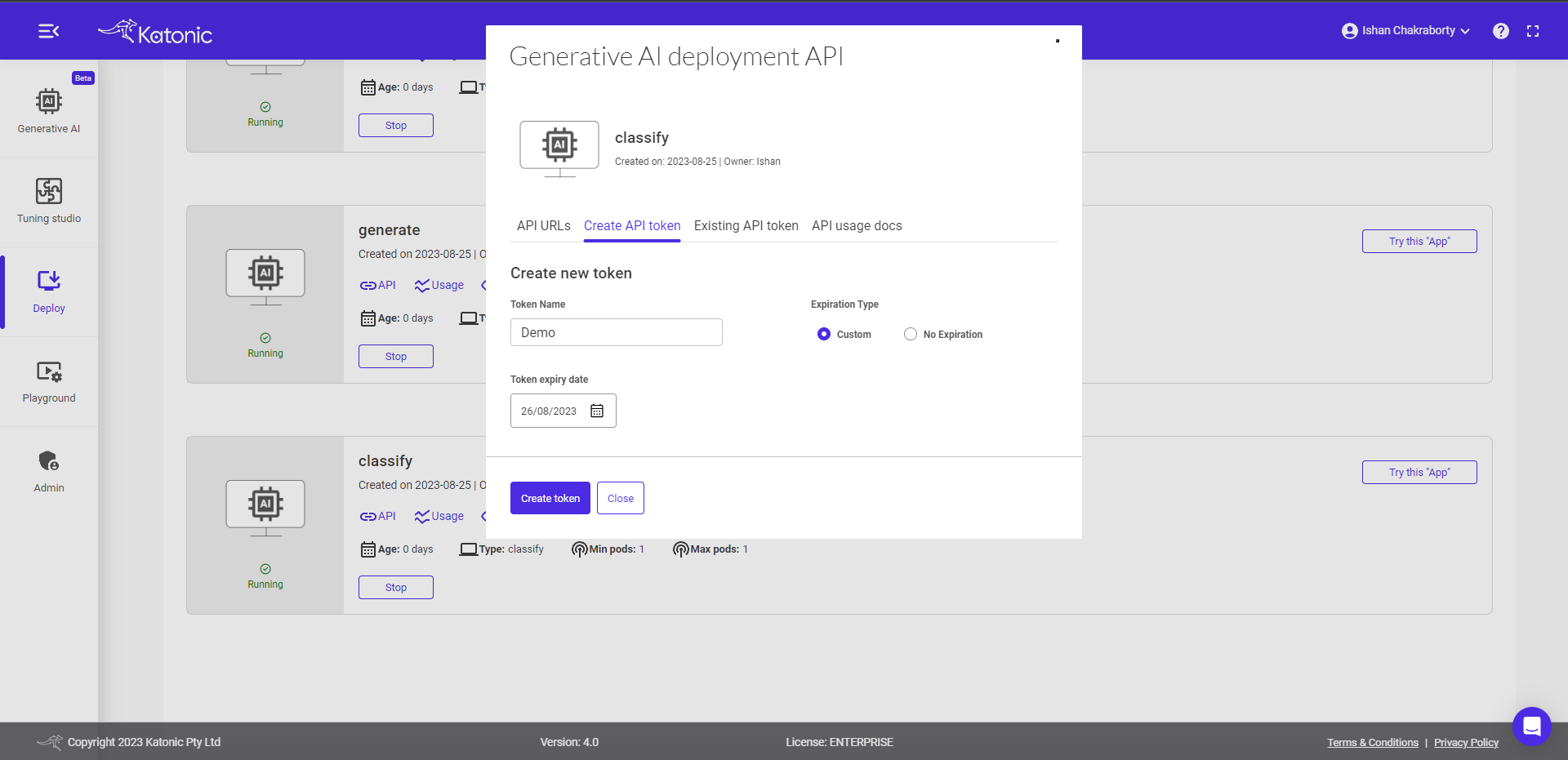
Task: Click generate deployment title
Action: click(390, 230)
